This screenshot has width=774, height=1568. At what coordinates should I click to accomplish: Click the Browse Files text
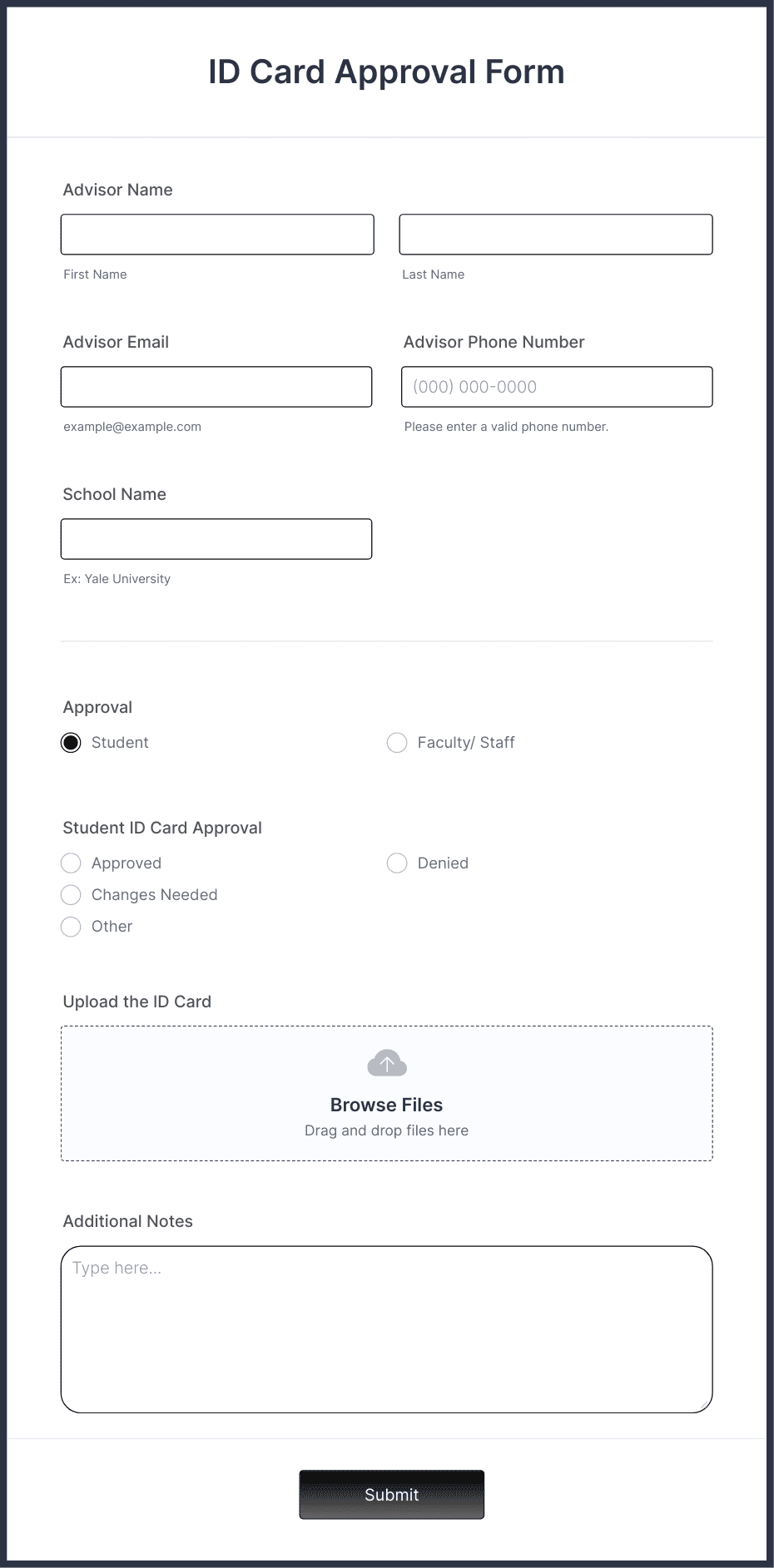click(x=387, y=1105)
